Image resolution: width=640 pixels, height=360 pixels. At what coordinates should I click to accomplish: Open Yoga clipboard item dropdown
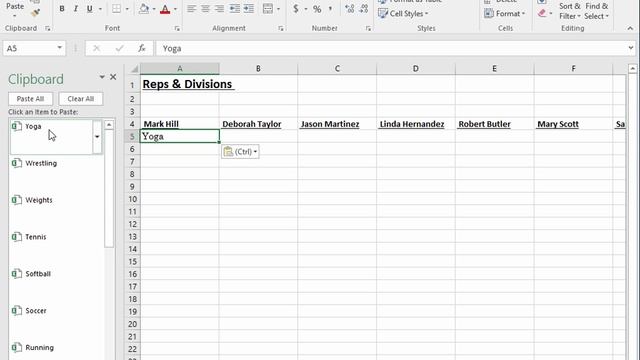[x=97, y=137]
